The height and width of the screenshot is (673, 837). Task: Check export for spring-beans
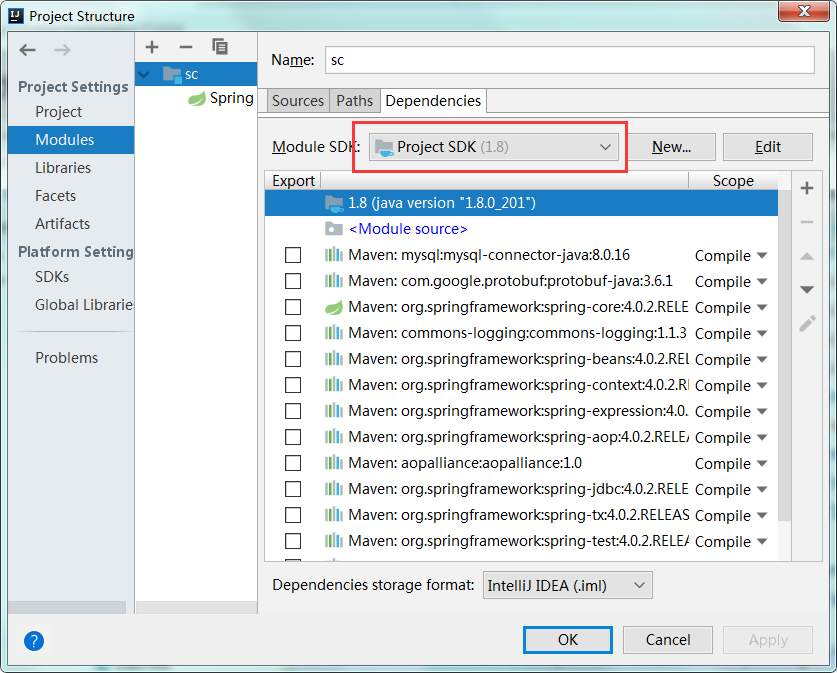coord(293,359)
